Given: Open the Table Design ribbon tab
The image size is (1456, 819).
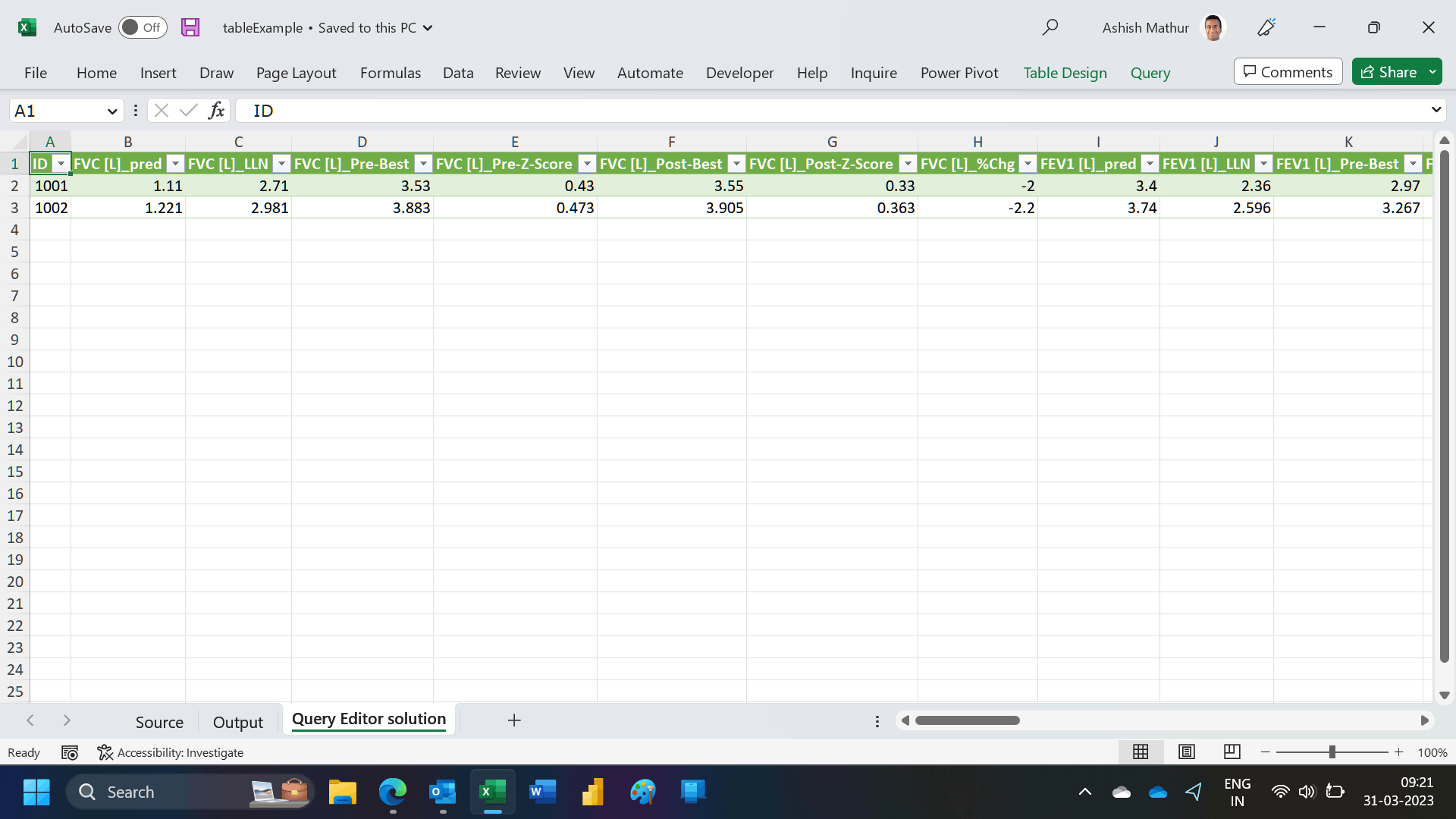Looking at the screenshot, I should click(1065, 73).
